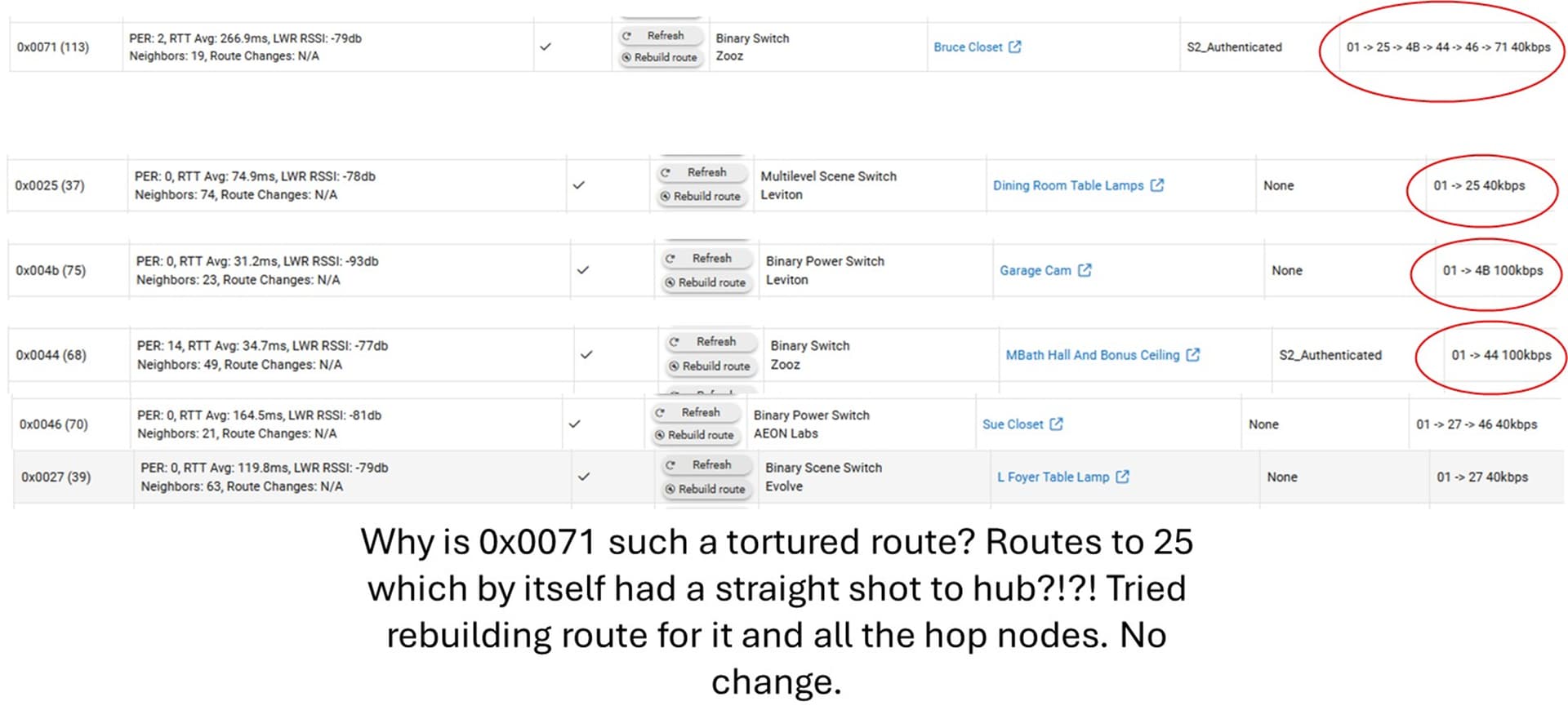
Task: Click external link icon next to Garage Cam
Action: click(1085, 270)
